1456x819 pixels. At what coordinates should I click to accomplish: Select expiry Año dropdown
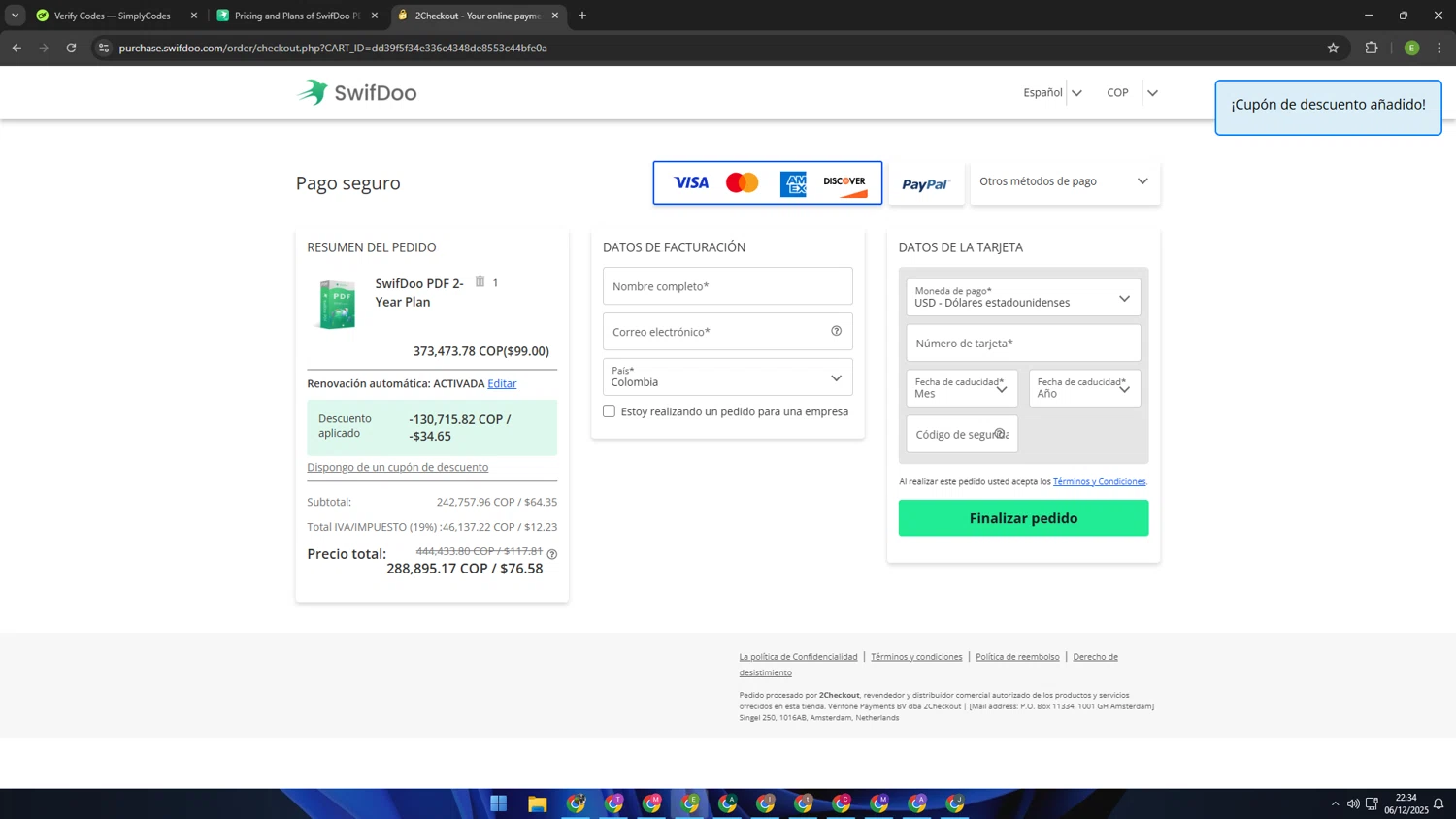(1084, 388)
